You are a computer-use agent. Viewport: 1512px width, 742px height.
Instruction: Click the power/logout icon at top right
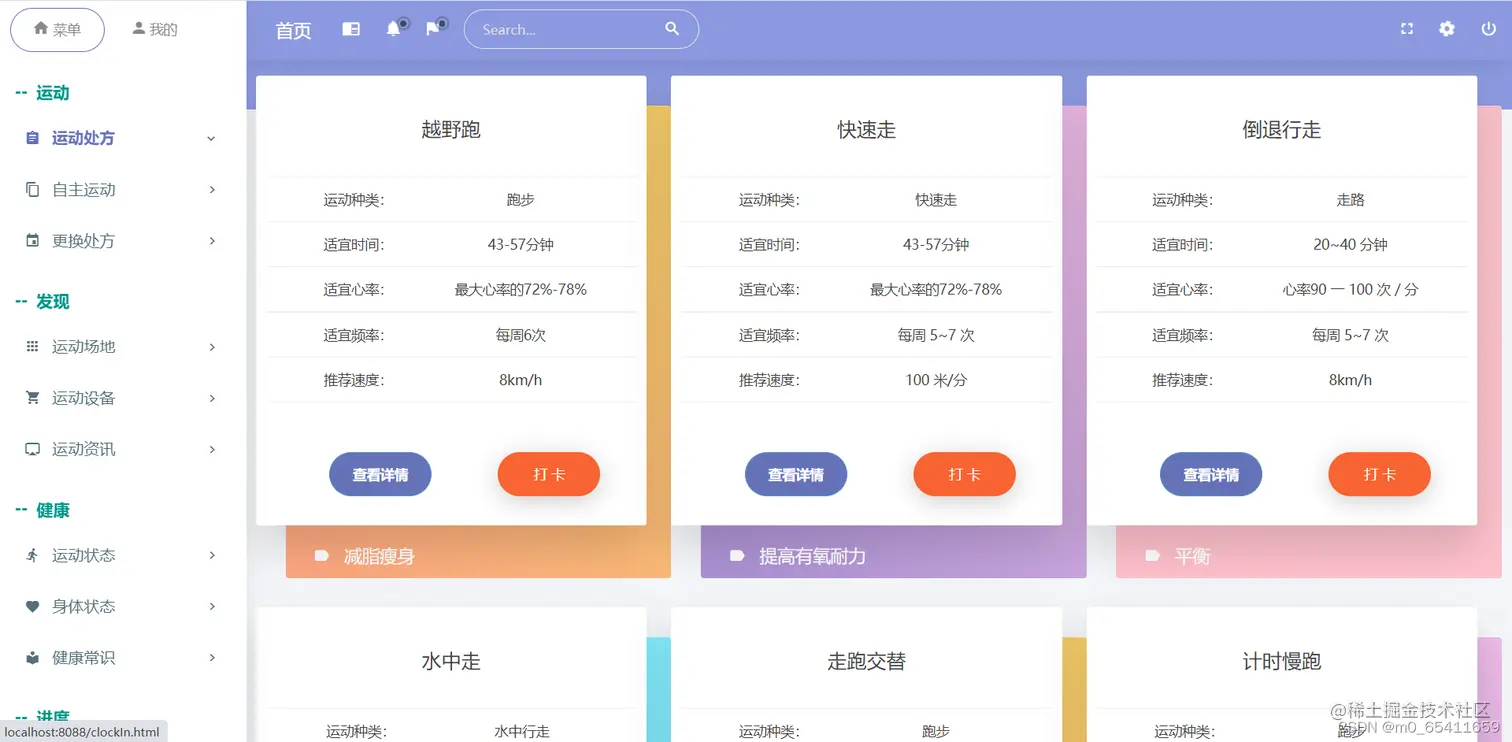pyautogui.click(x=1489, y=29)
